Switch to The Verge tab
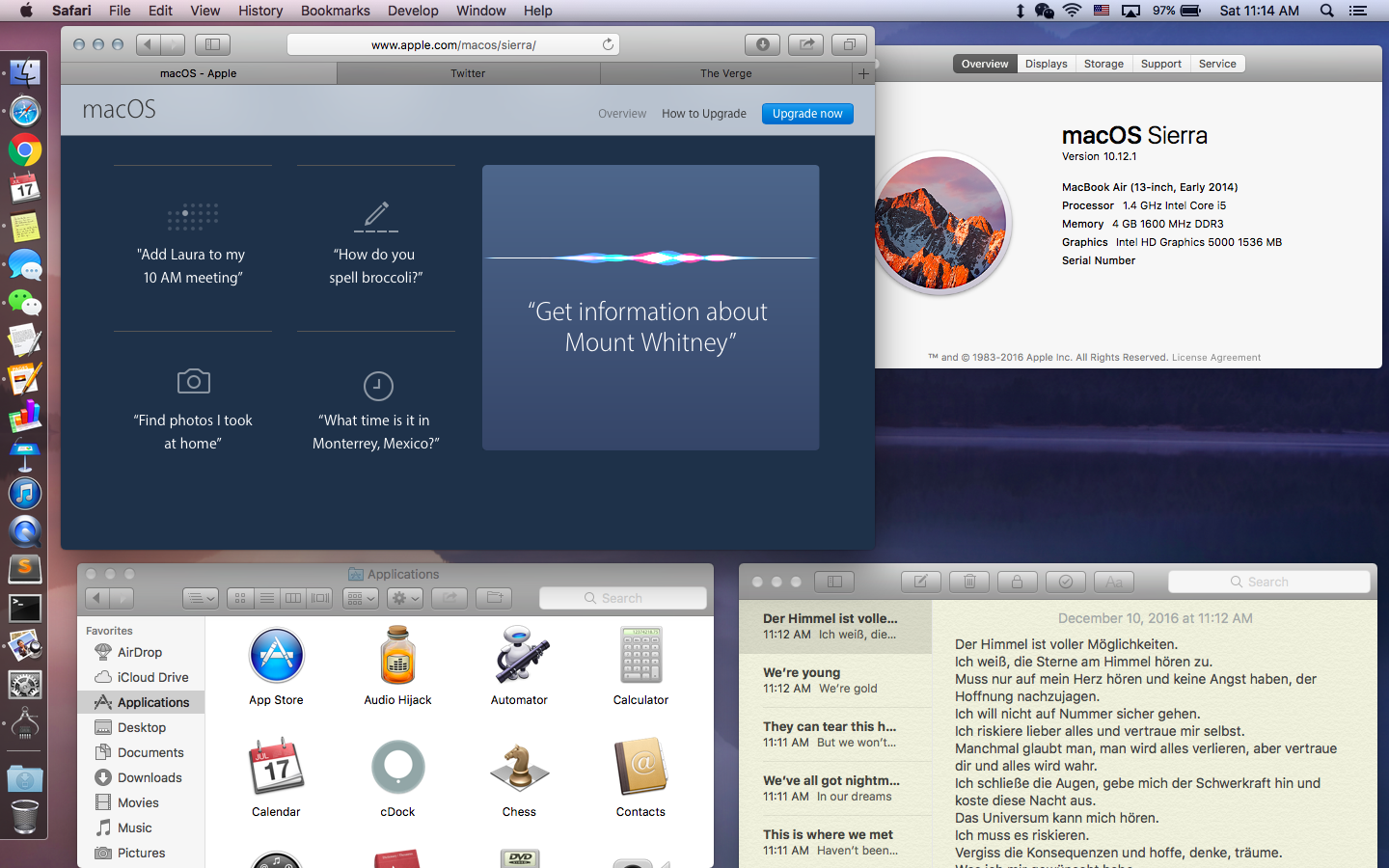Screen dimensions: 1389x868 click(x=726, y=73)
